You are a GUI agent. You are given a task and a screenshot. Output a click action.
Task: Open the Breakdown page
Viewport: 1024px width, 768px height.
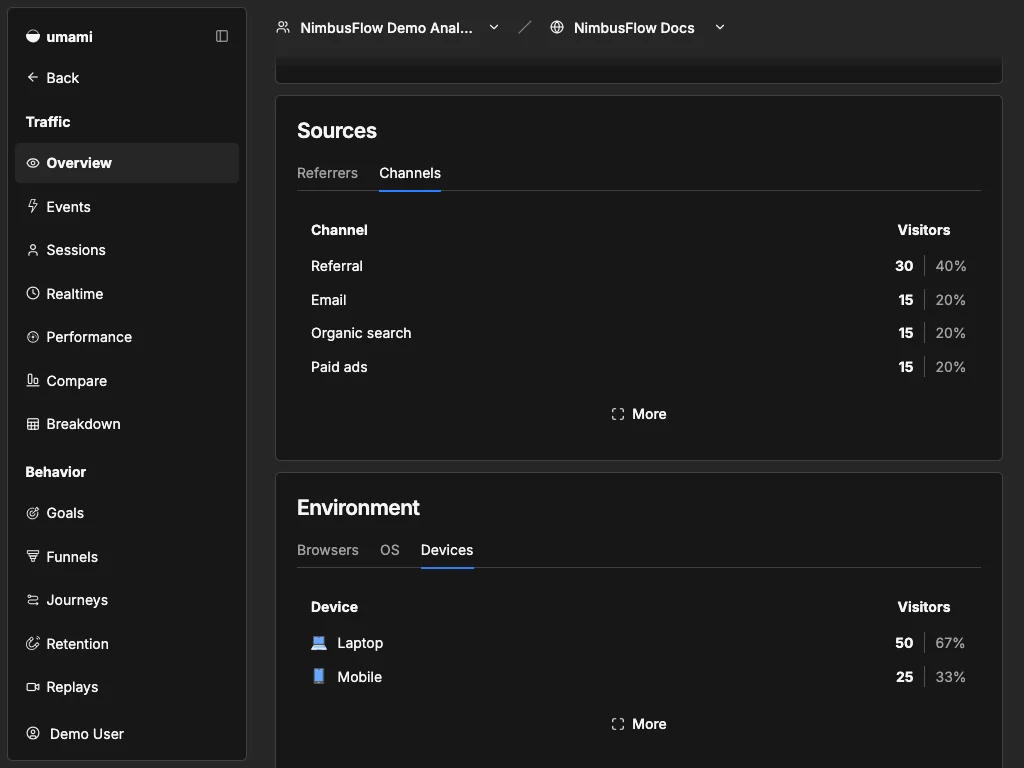click(x=127, y=424)
